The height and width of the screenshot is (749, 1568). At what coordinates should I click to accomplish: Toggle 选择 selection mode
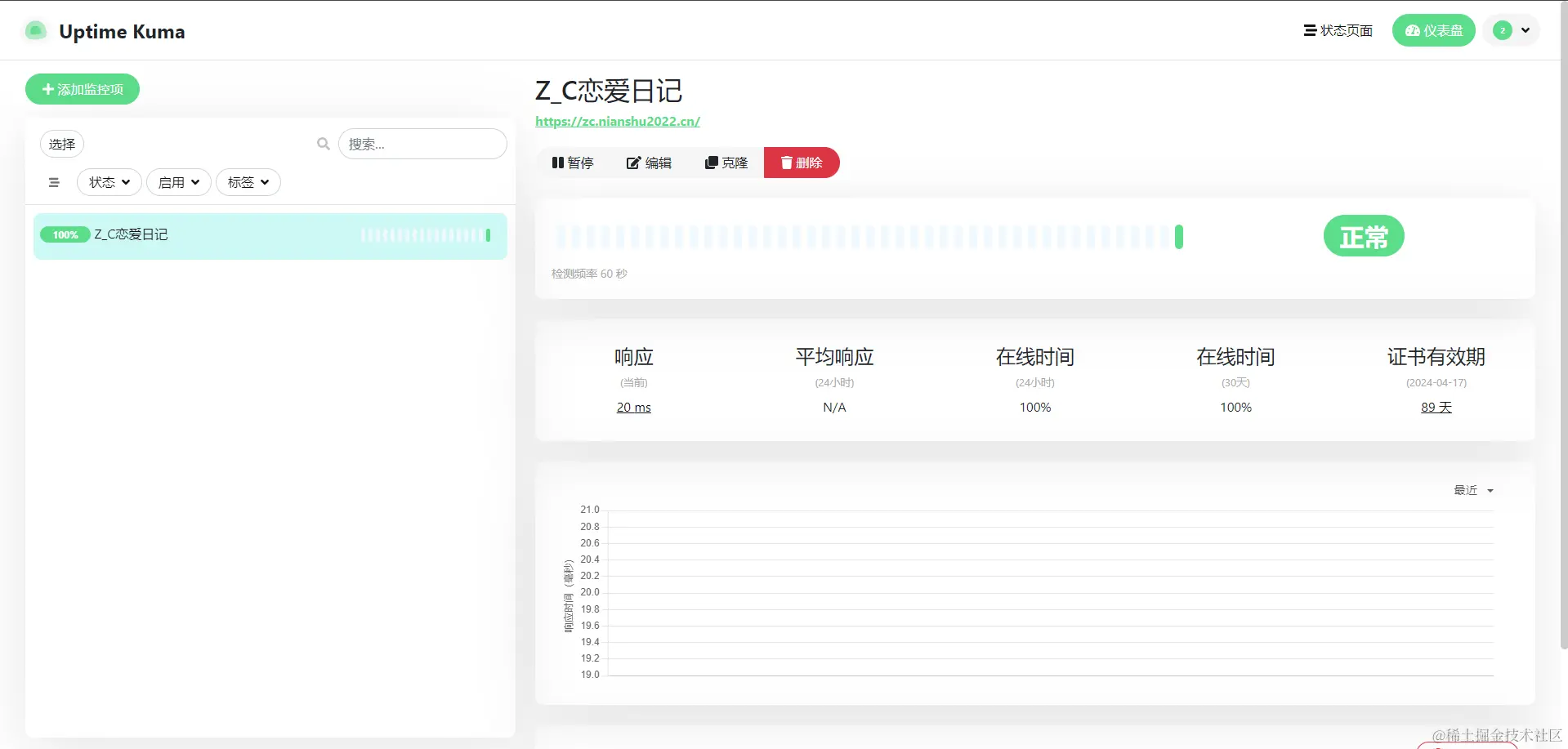click(x=61, y=144)
